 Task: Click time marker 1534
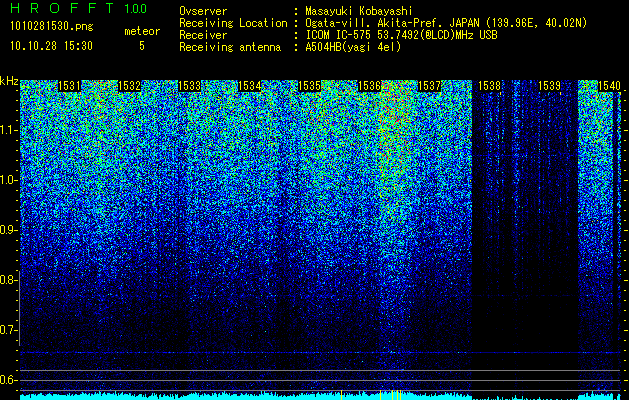pos(250,86)
